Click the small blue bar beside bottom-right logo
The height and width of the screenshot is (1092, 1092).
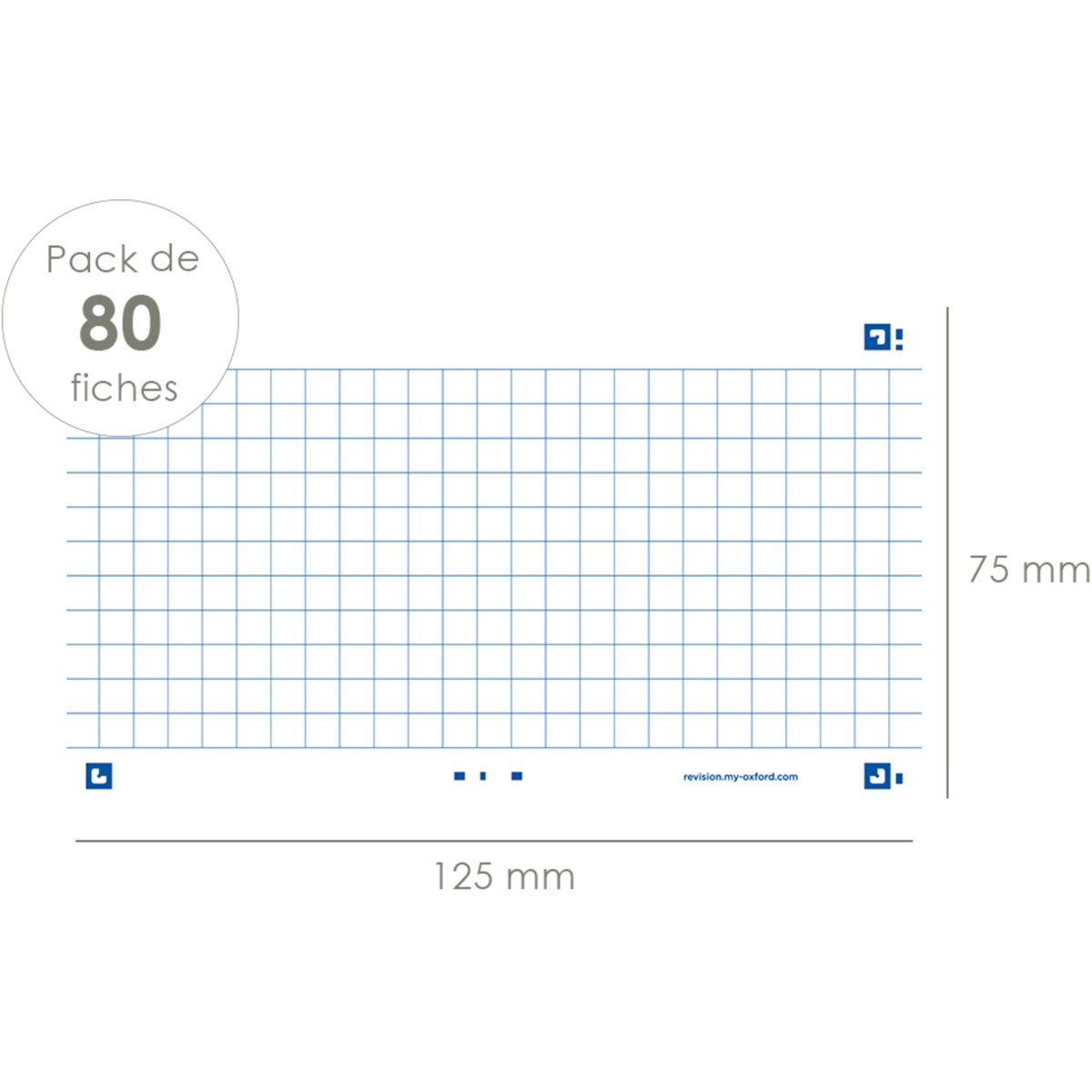[x=899, y=778]
